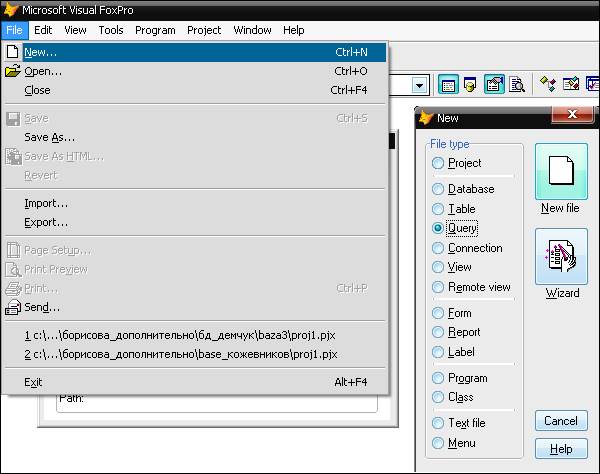This screenshot has width=600, height=474.
Task: Launch the Wizard icon button
Action: click(561, 256)
